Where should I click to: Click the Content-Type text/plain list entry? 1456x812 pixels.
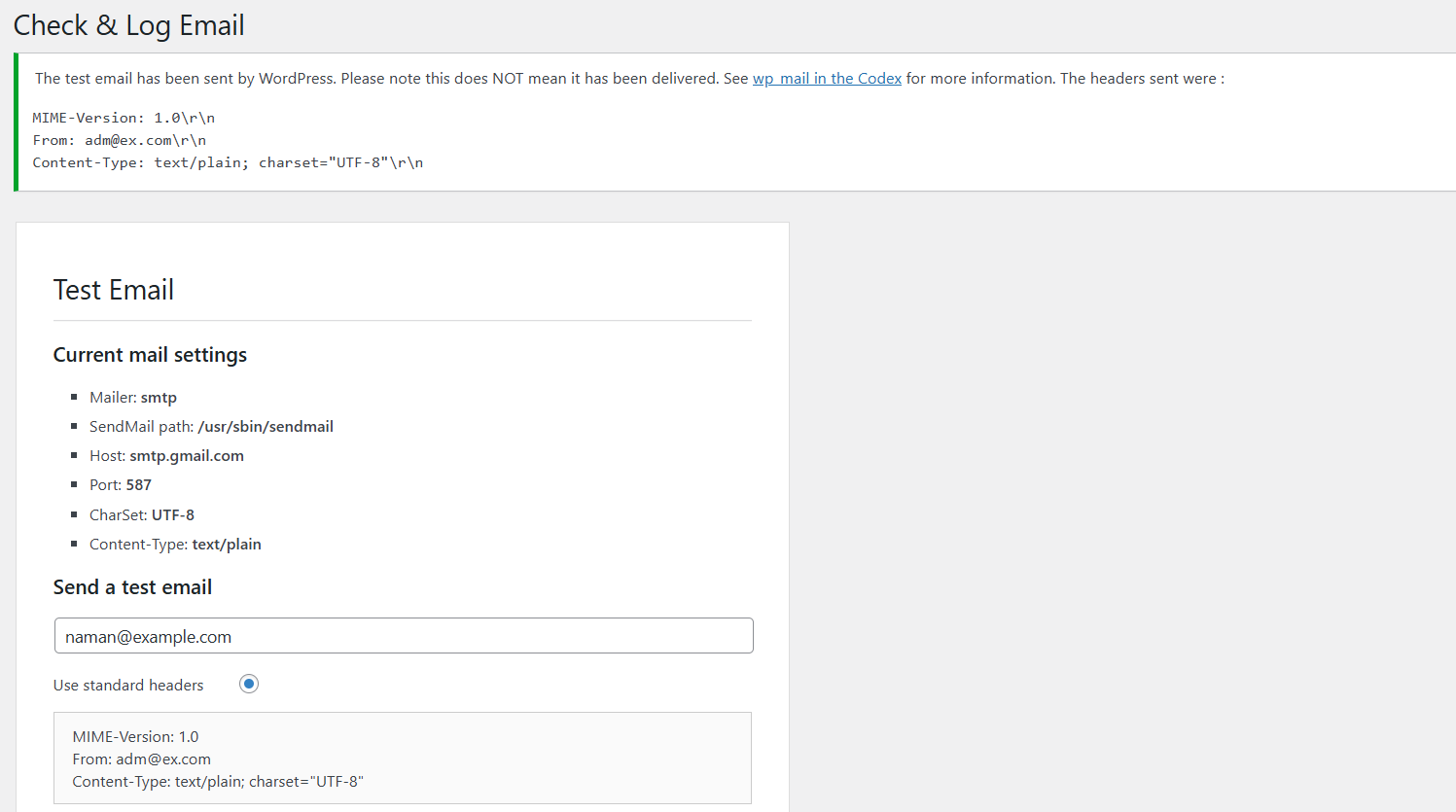(x=175, y=545)
